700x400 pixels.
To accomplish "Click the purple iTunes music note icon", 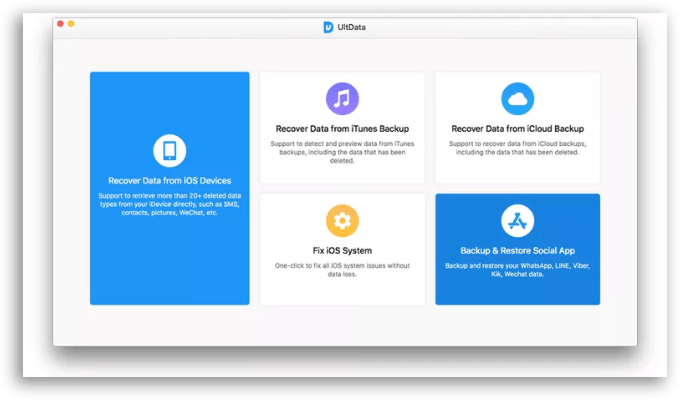I will click(x=342, y=99).
